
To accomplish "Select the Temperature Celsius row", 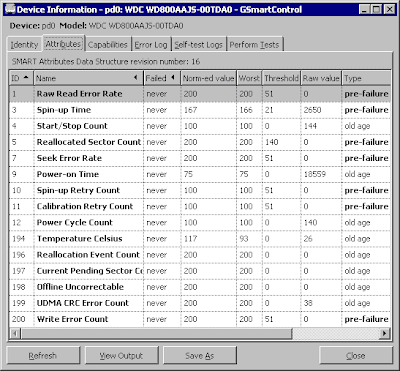I will point(200,239).
